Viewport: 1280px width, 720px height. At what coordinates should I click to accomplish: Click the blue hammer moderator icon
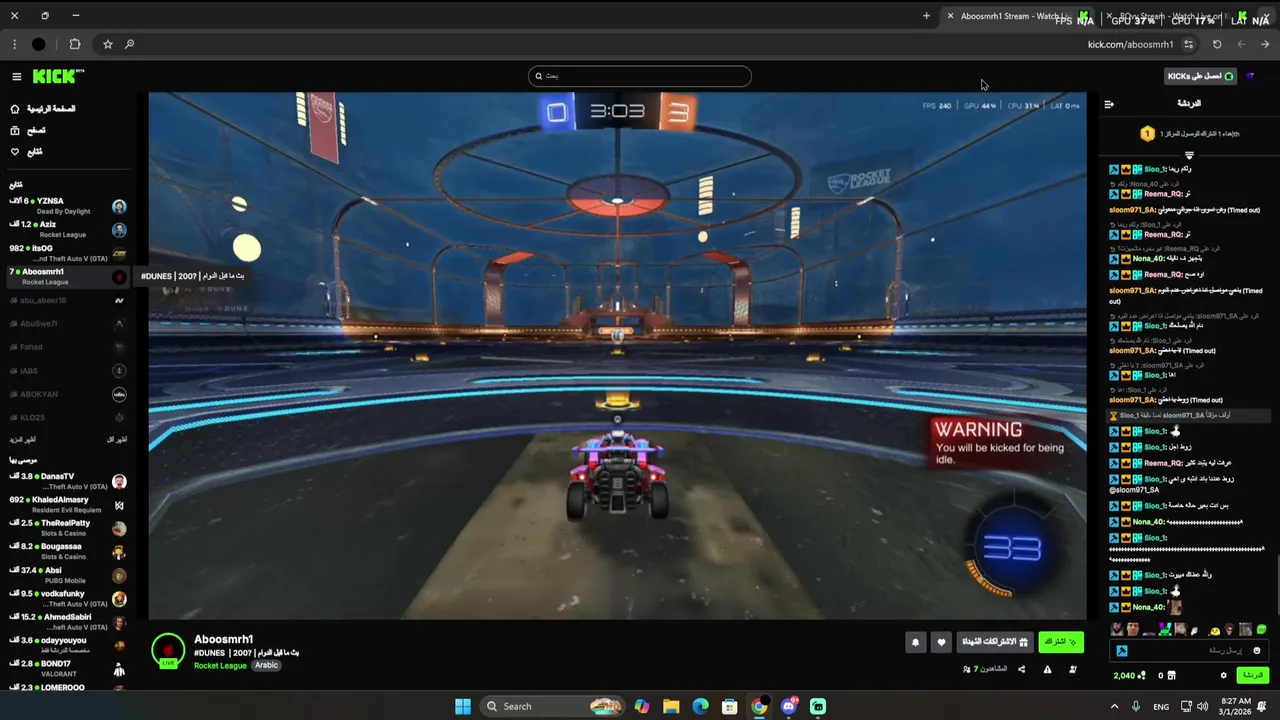1122,651
